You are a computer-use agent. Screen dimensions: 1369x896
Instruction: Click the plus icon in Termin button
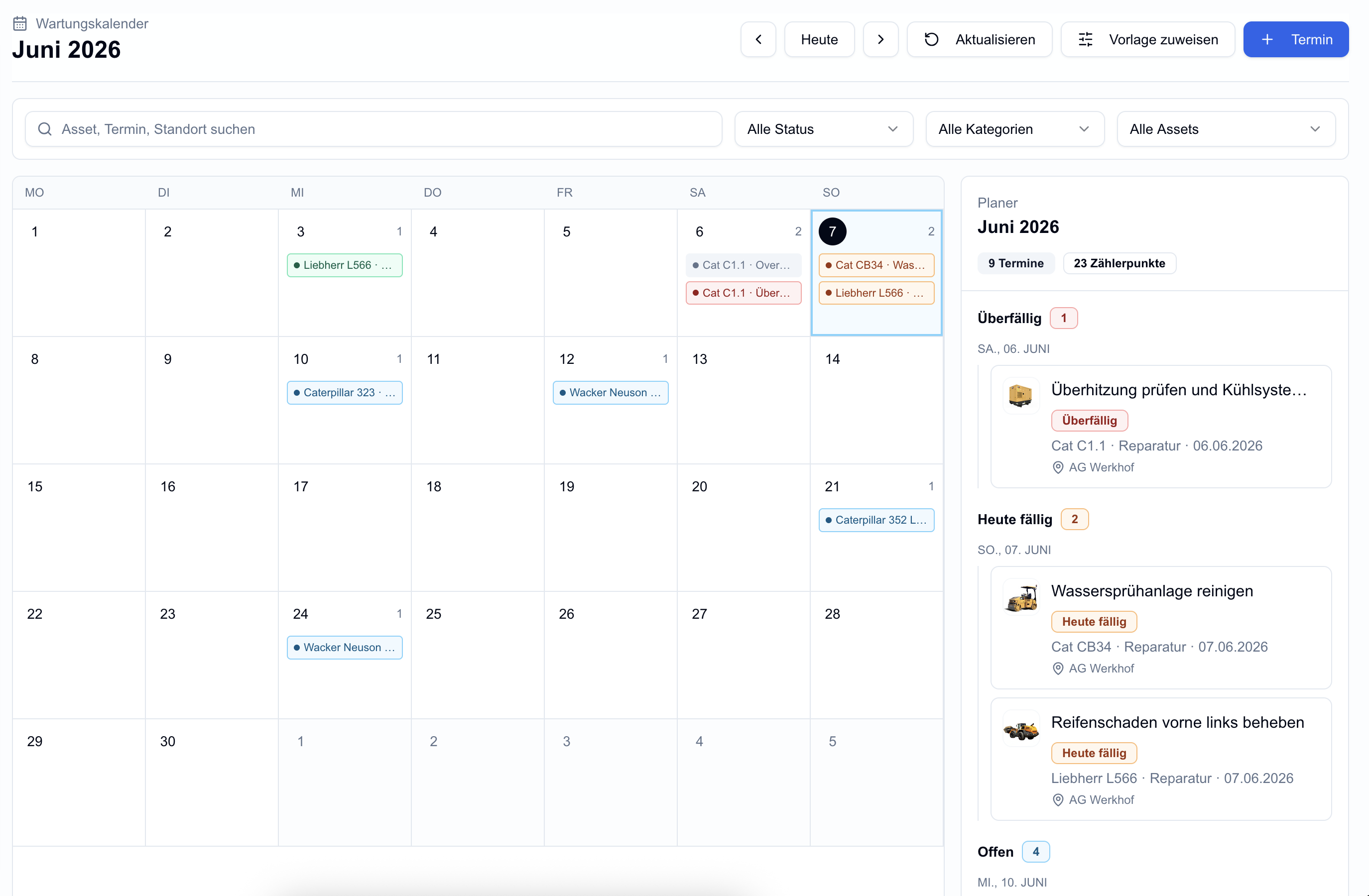coord(1267,39)
